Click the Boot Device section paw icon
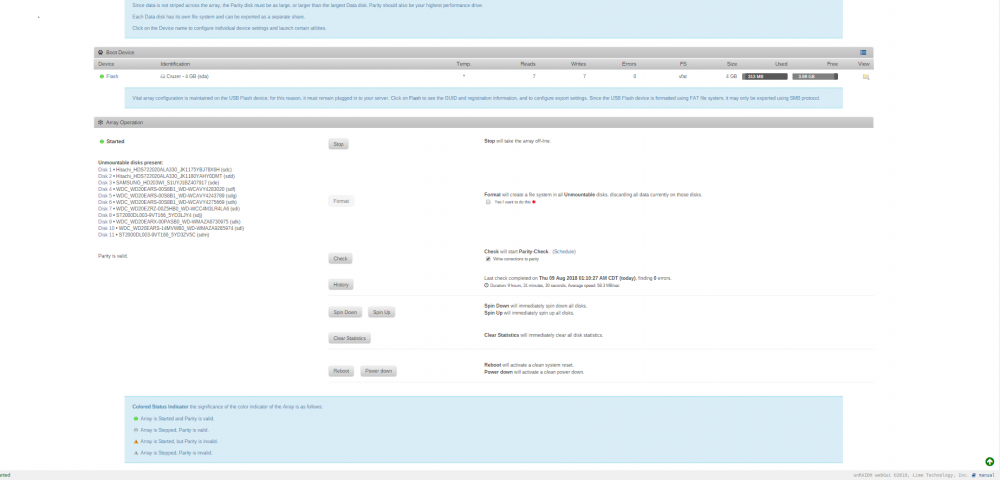Viewport: 1000px width, 480px height. 100,52
